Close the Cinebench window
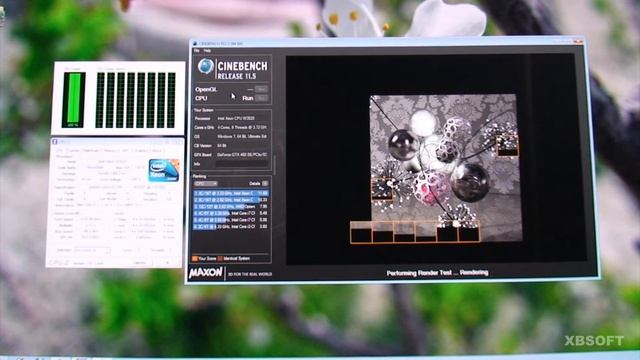640x360 pixels. coord(579,41)
